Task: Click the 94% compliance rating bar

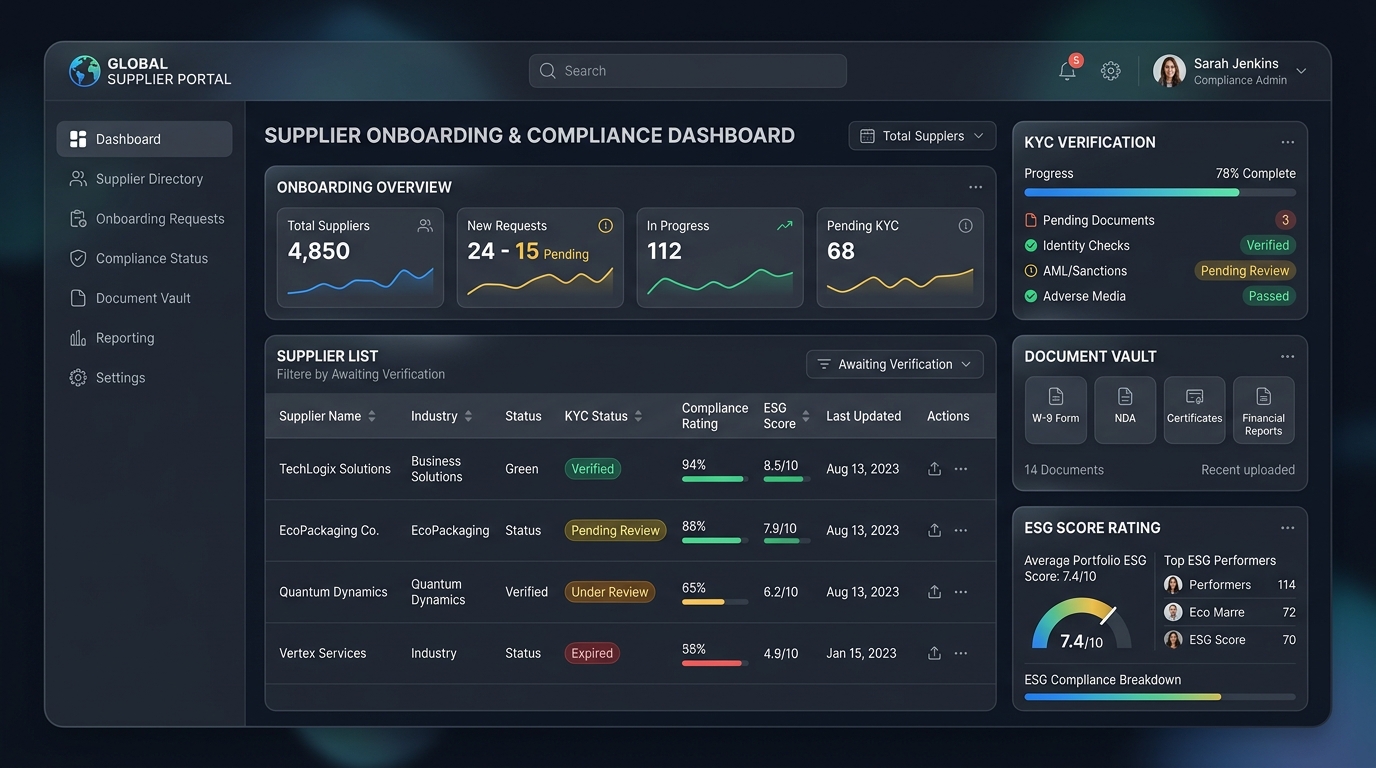Action: [x=715, y=479]
